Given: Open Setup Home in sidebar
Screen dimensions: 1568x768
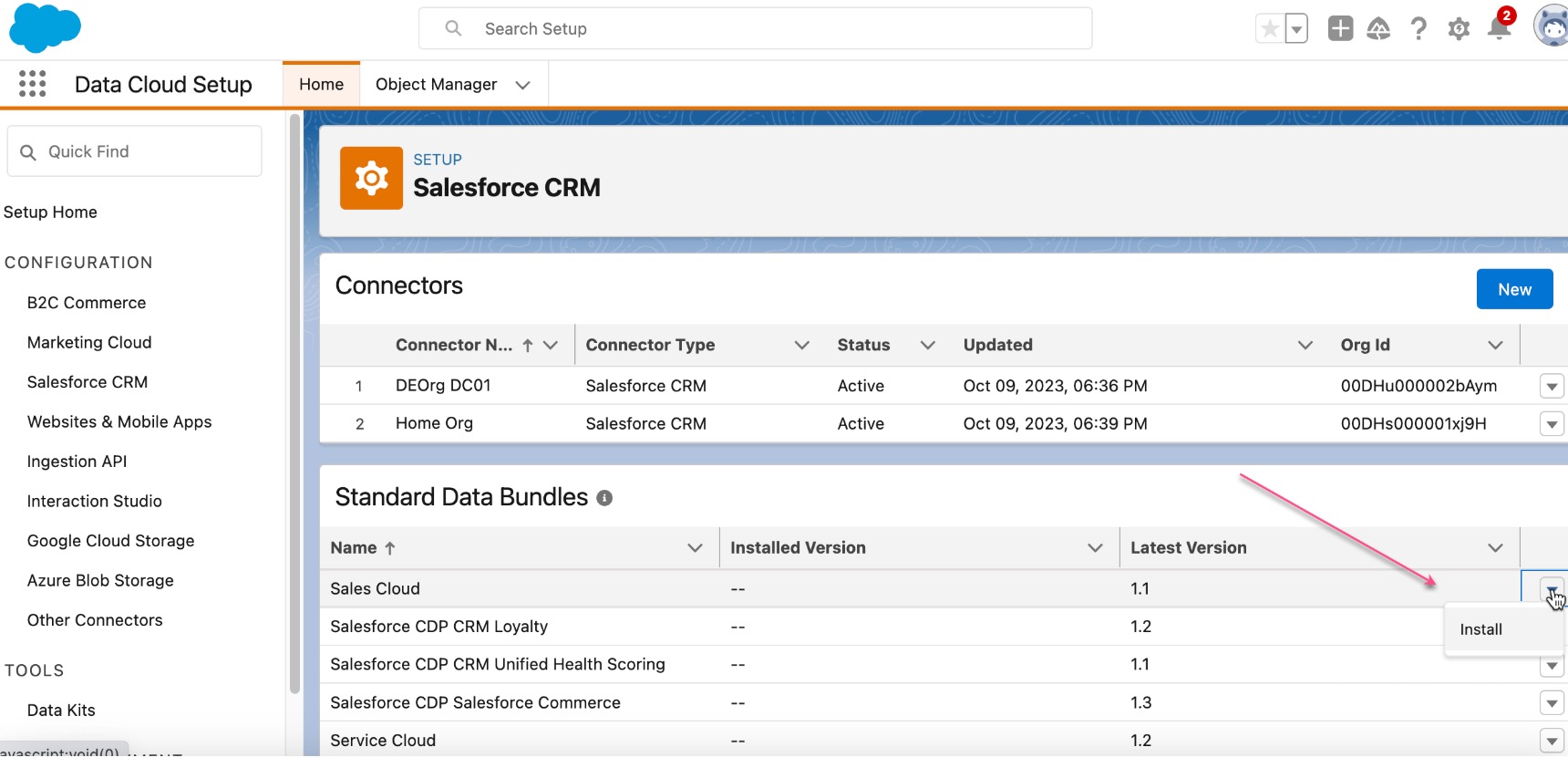Looking at the screenshot, I should pos(50,212).
